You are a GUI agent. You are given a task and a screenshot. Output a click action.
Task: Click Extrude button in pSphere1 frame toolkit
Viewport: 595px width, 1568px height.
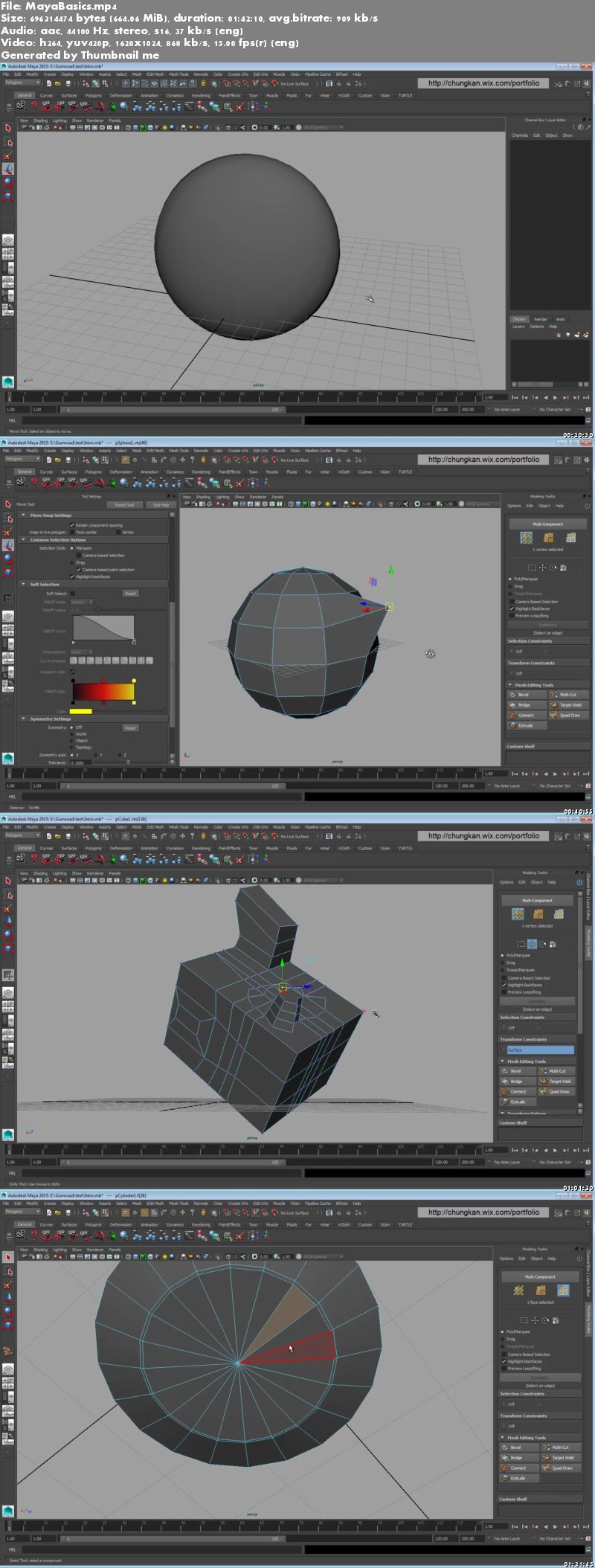[527, 725]
